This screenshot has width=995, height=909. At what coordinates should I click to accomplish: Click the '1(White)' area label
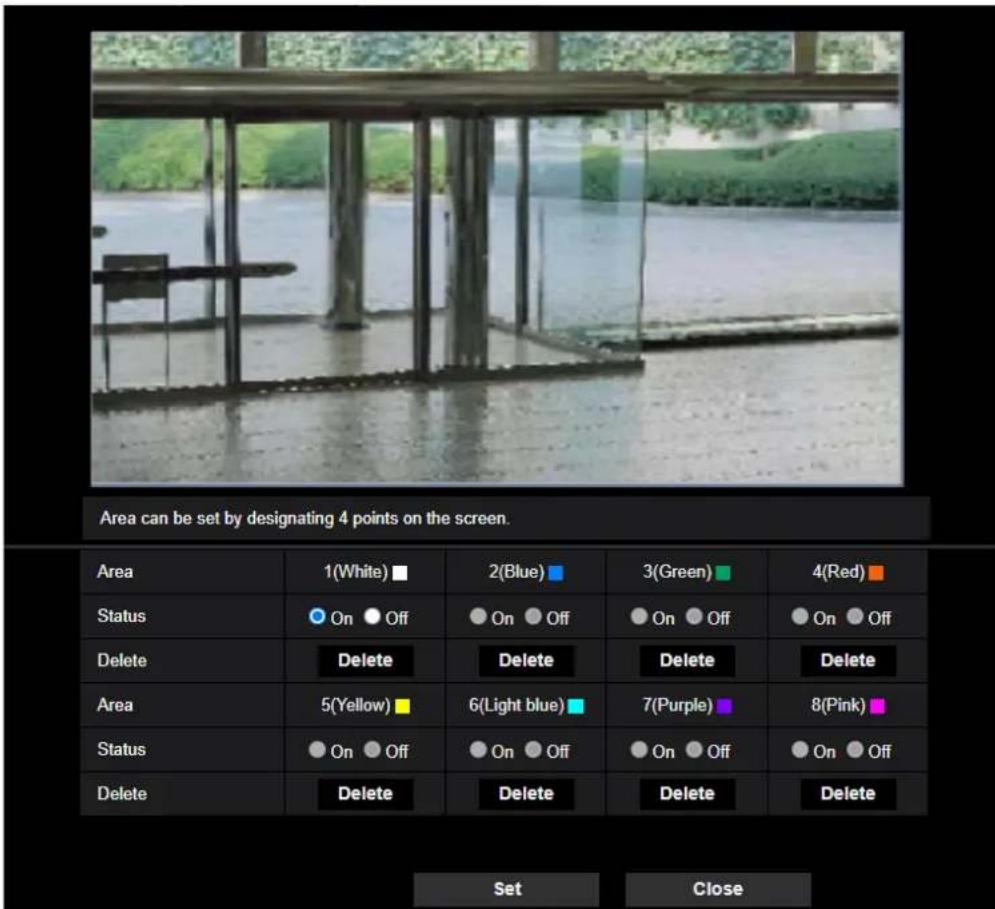click(x=355, y=572)
